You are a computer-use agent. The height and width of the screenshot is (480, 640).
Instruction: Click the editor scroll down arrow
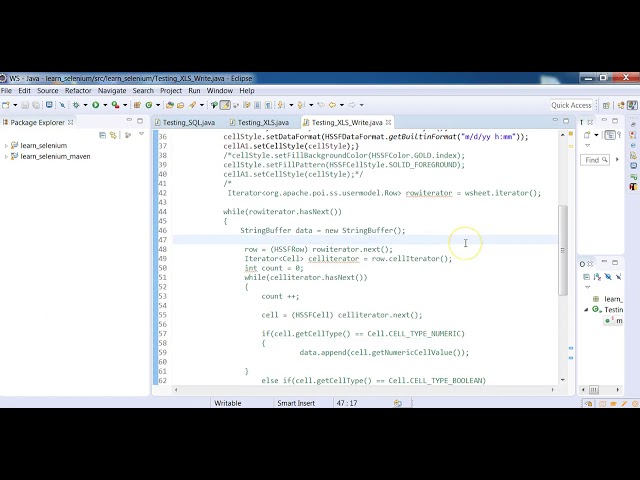[563, 380]
